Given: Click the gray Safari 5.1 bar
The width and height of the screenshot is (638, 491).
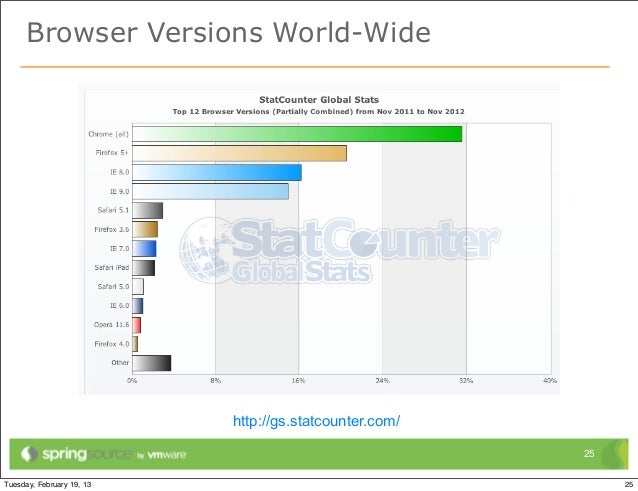Looking at the screenshot, I should [x=147, y=211].
